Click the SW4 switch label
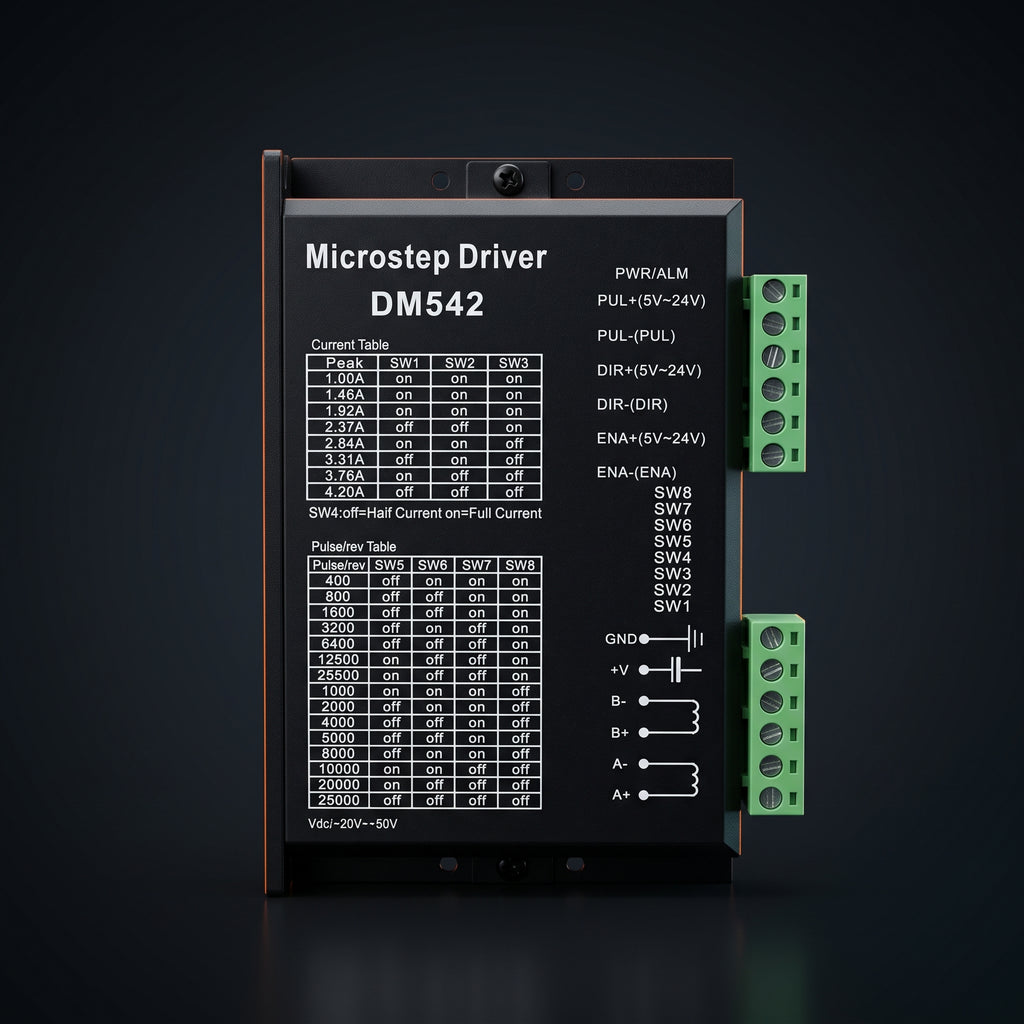 click(x=673, y=557)
